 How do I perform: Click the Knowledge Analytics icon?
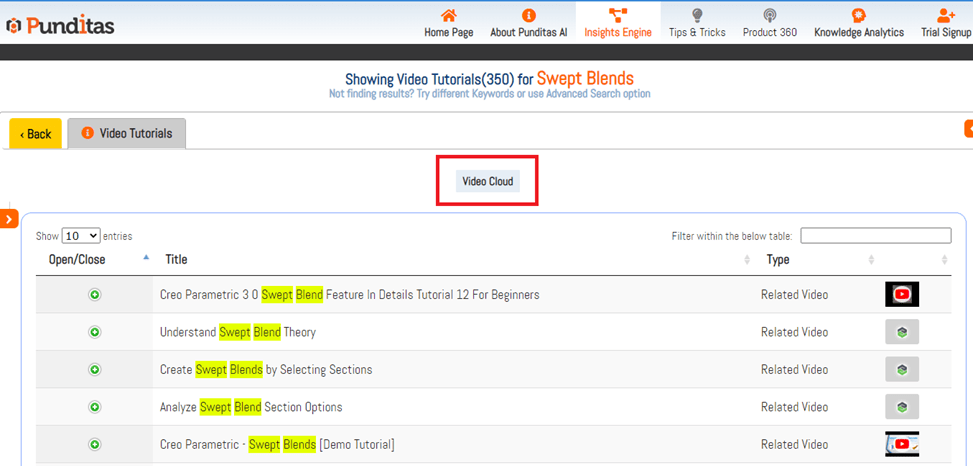pyautogui.click(x=858, y=15)
